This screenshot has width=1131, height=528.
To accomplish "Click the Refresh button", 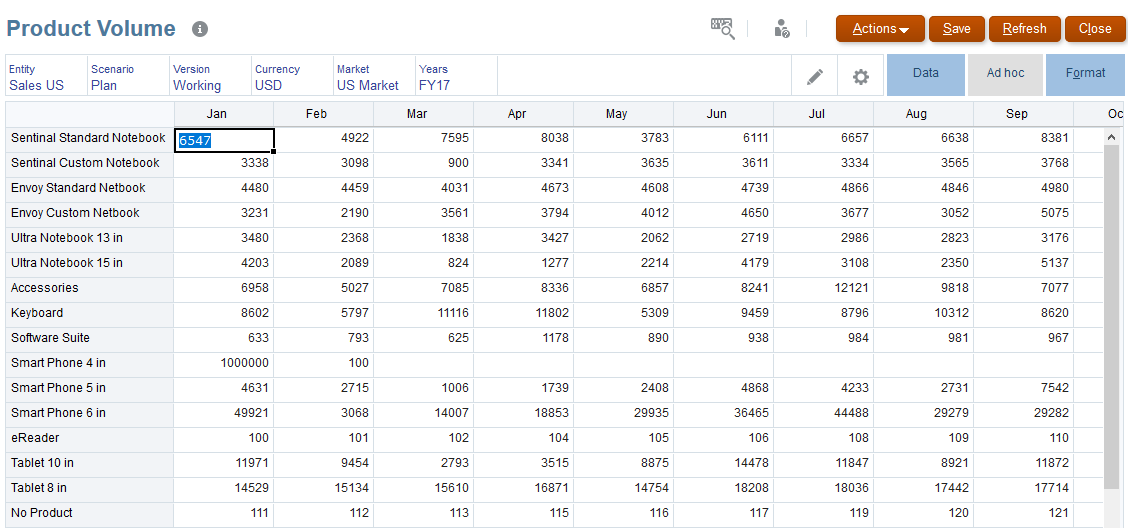I will pyautogui.click(x=1024, y=29).
